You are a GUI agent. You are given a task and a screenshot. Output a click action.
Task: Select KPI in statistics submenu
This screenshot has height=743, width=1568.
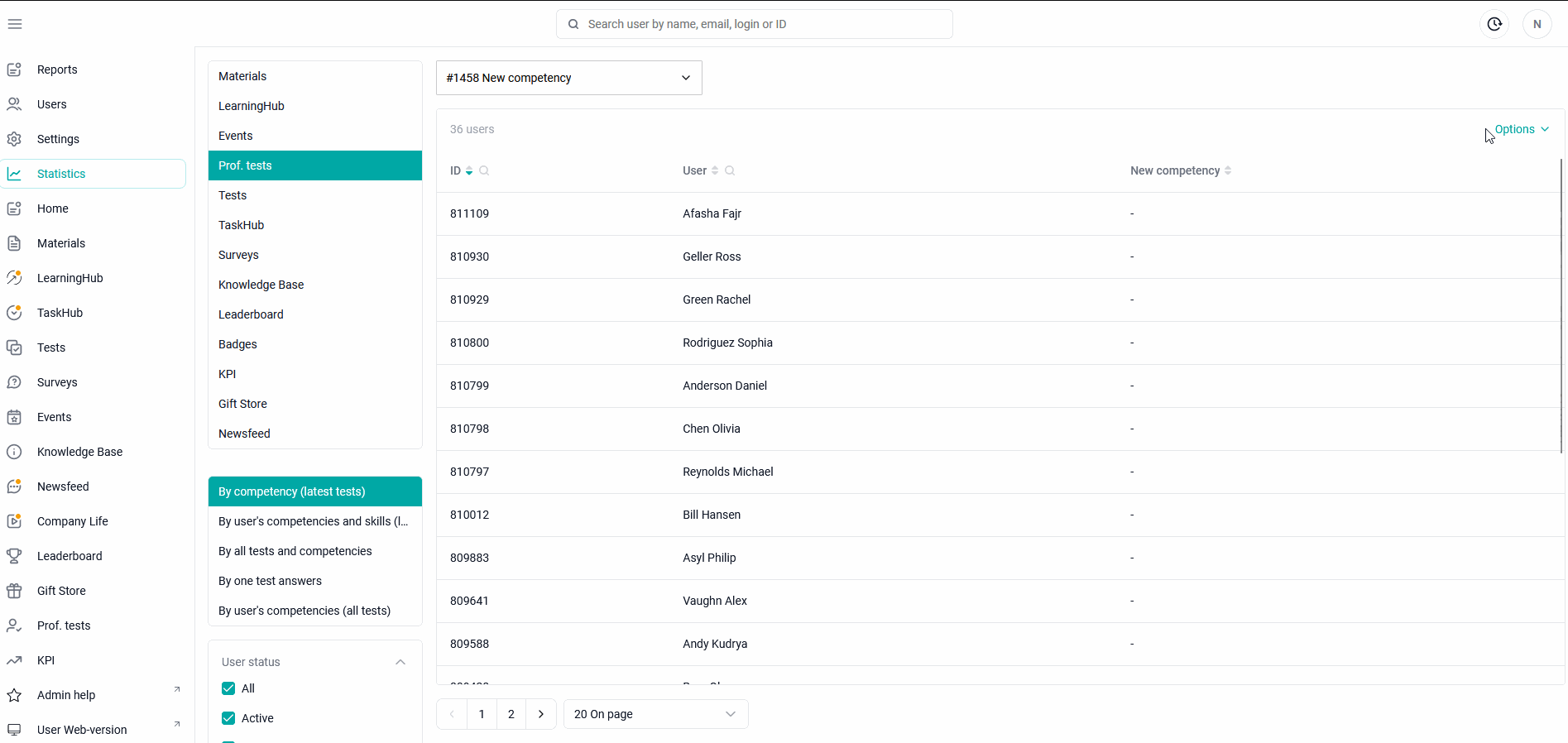(315, 374)
